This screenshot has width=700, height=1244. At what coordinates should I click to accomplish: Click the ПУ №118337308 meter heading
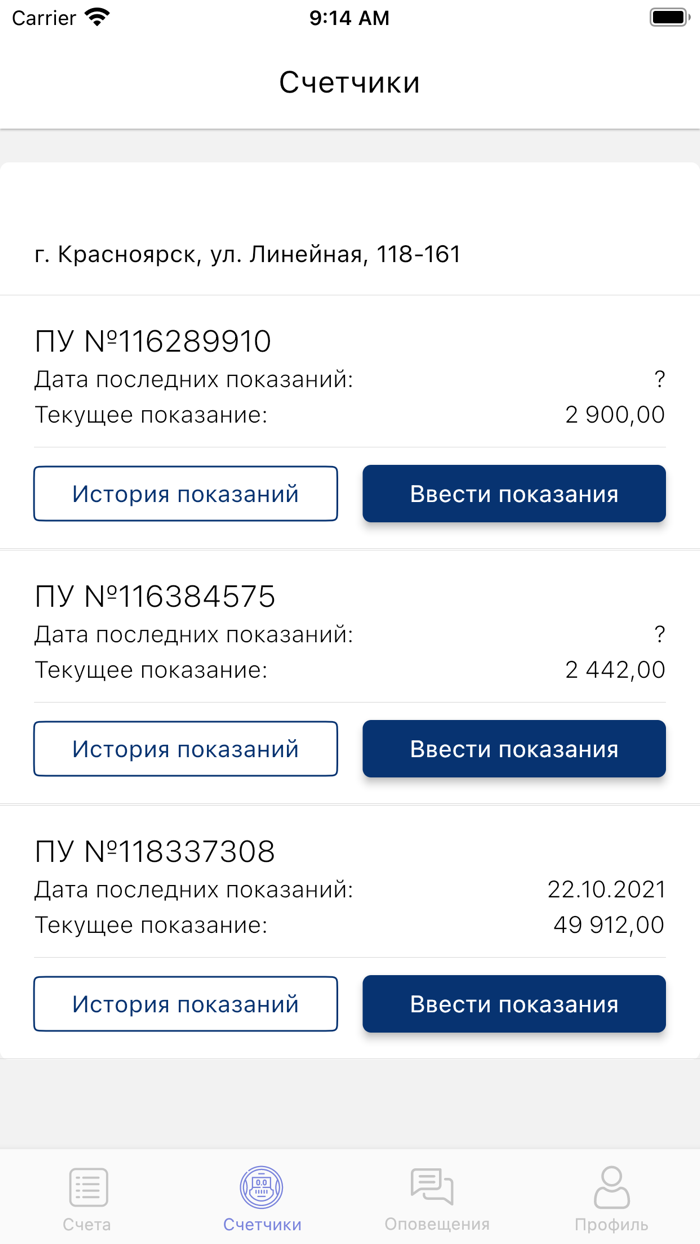(x=152, y=851)
